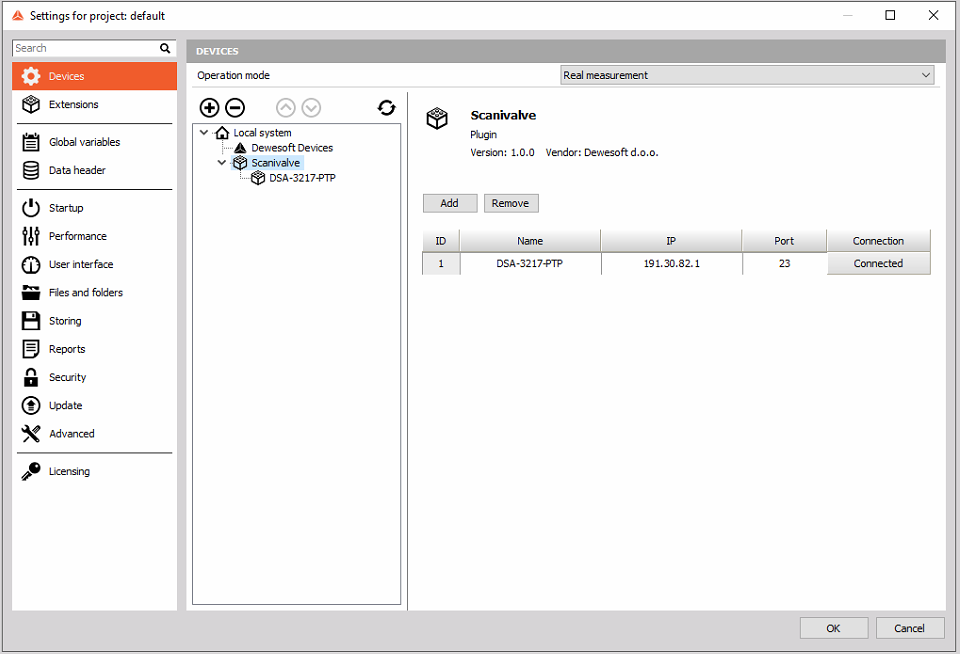Click the Add button
Viewport: 960px width, 654px height.
[450, 203]
